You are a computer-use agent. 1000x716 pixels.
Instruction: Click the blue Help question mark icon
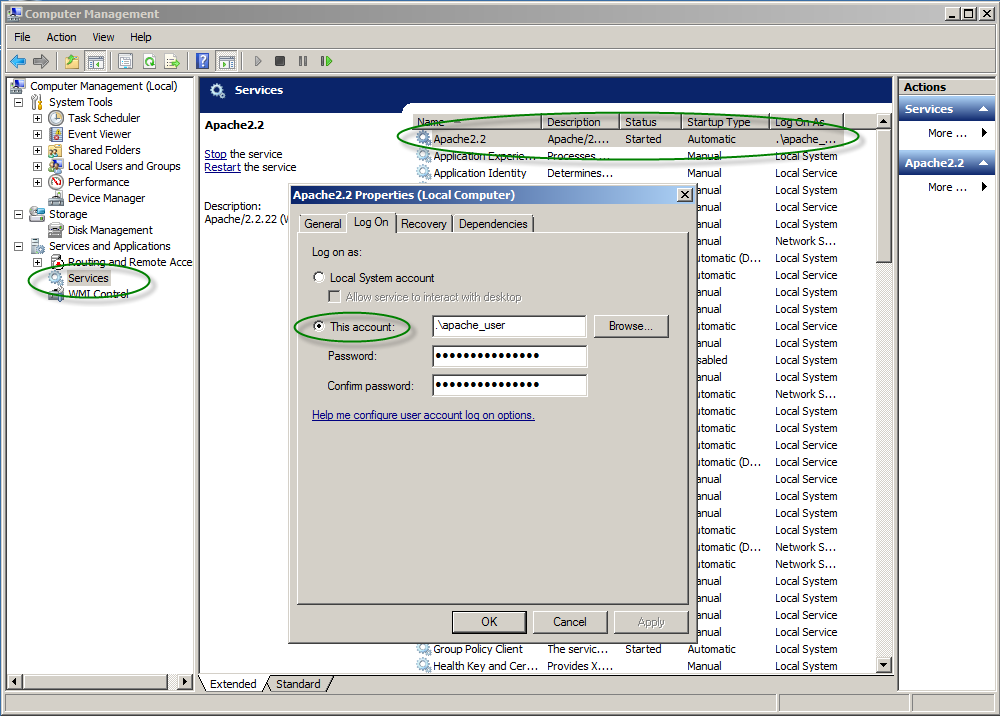203,61
